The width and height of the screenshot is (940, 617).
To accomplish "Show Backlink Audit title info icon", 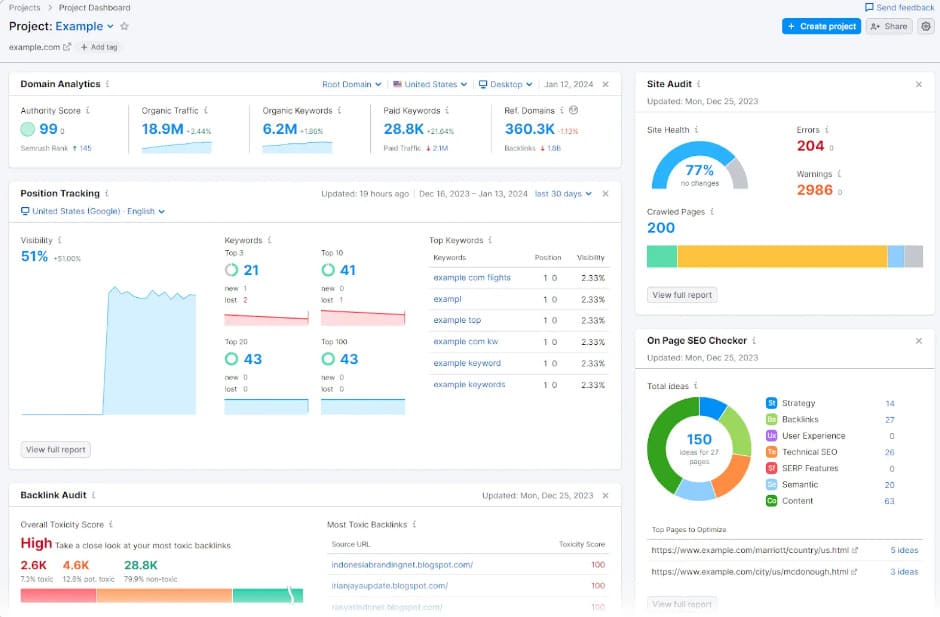I will coord(94,495).
